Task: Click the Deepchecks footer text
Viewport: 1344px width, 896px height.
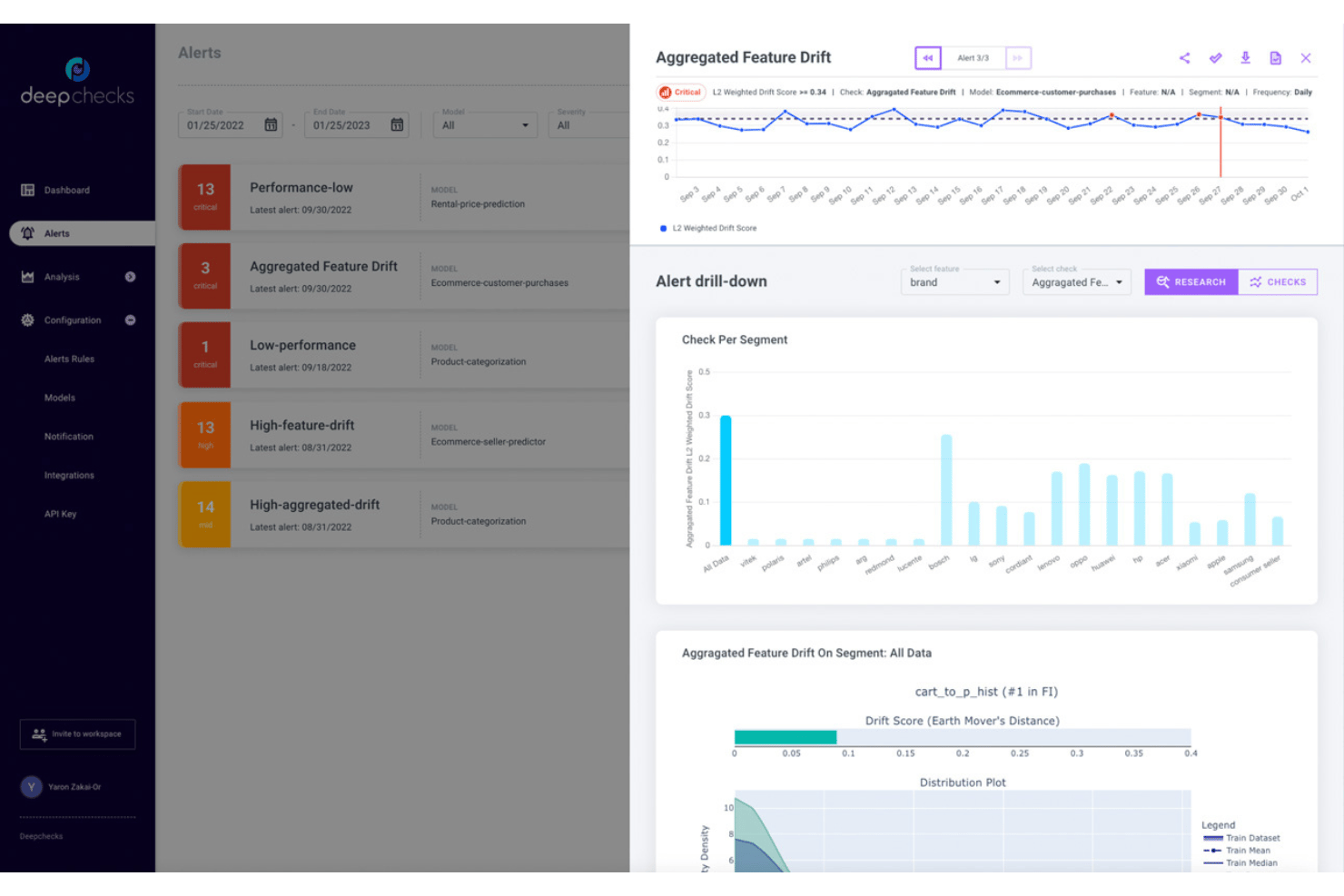Action: click(x=42, y=836)
